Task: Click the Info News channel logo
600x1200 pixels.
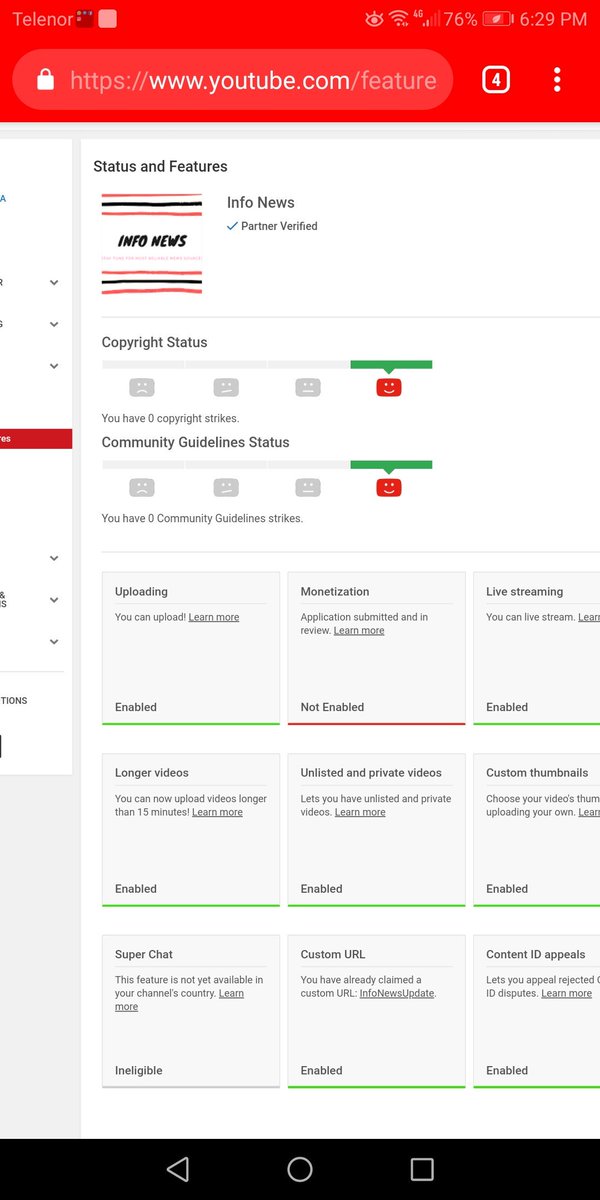Action: [152, 243]
